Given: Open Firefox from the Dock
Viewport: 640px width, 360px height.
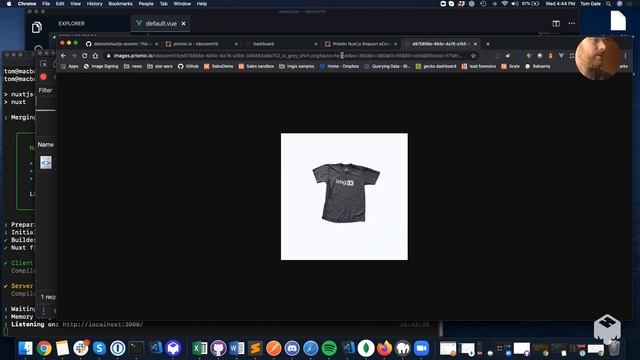Looking at the screenshot, I should tap(384, 348).
